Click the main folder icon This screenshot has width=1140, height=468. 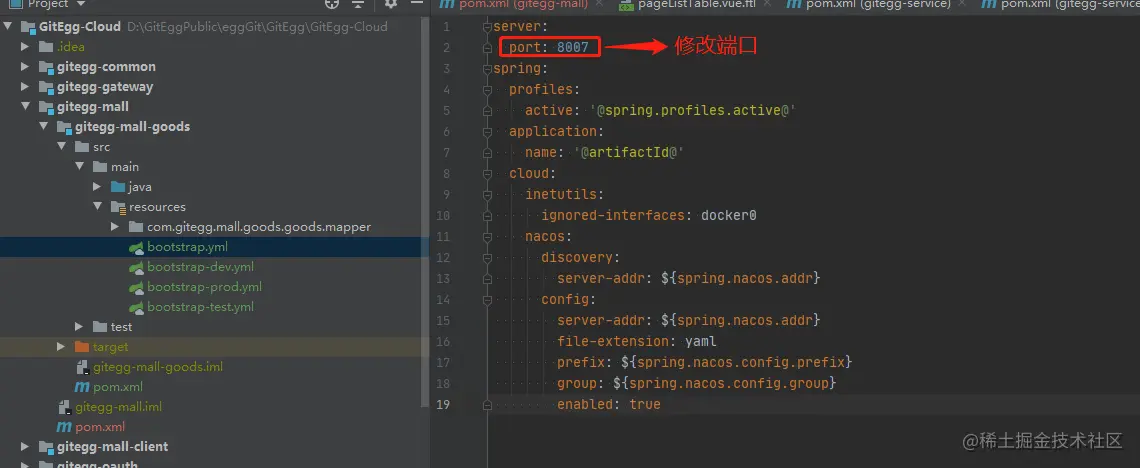(100, 166)
